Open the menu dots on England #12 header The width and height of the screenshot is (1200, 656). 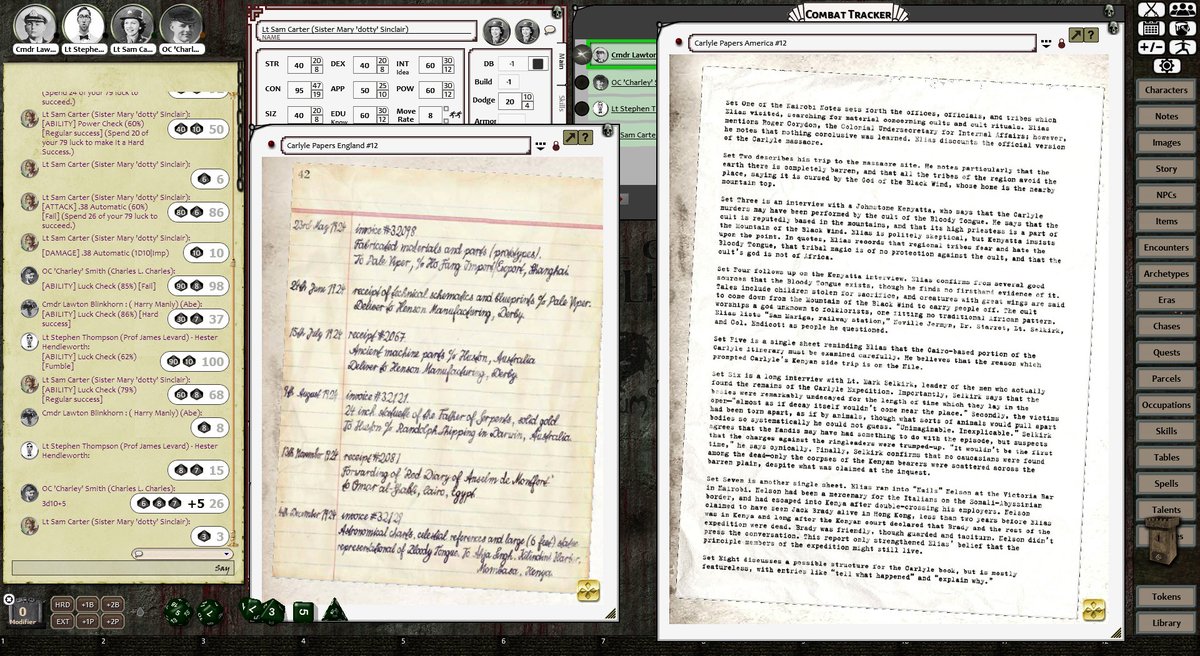541,146
